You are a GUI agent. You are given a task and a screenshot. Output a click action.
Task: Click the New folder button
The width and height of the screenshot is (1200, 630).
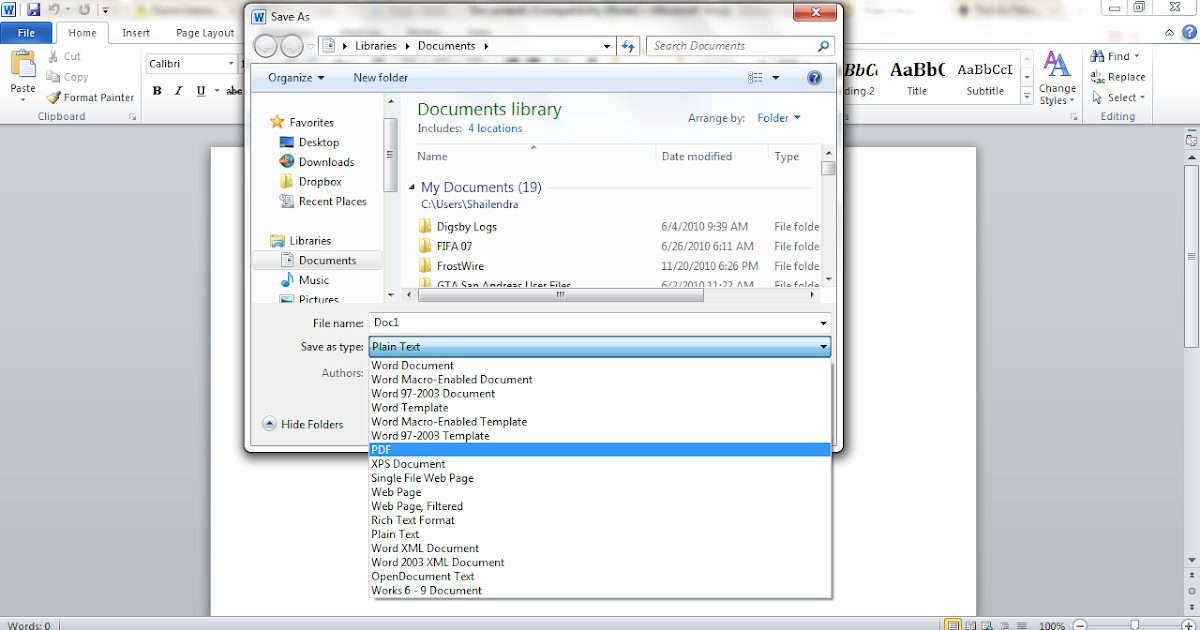(x=379, y=77)
